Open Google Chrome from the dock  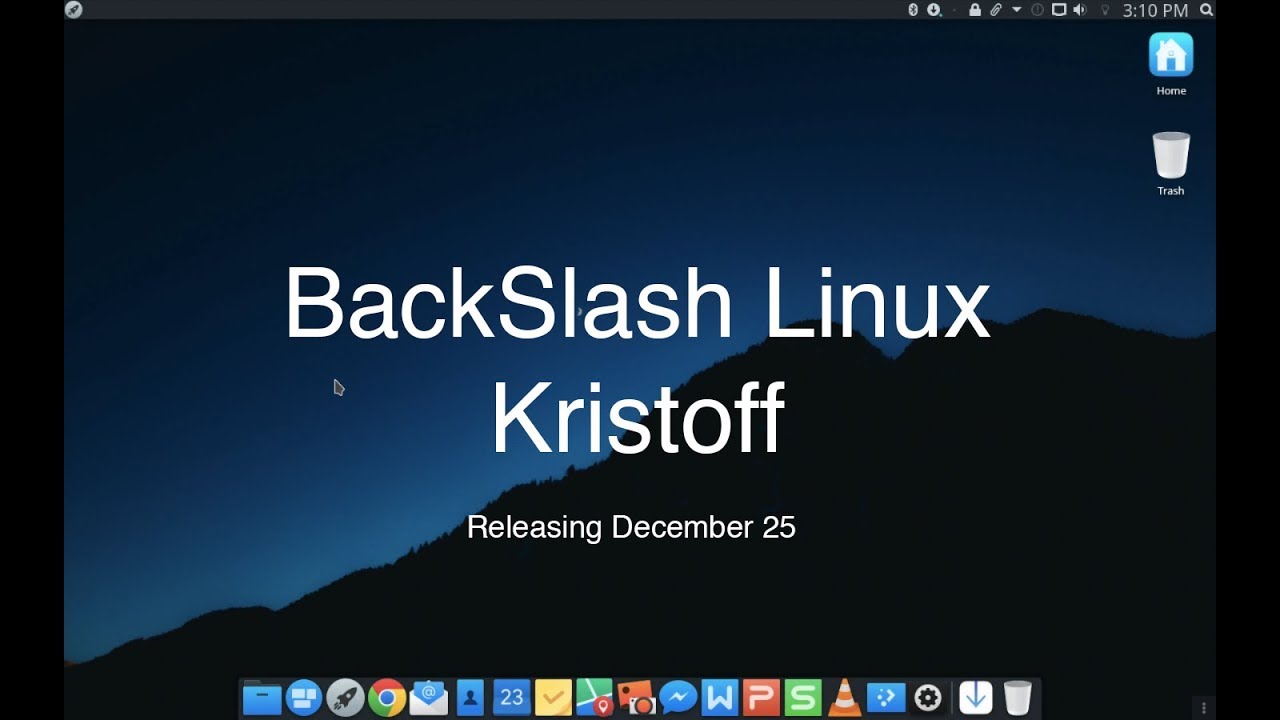[x=387, y=697]
